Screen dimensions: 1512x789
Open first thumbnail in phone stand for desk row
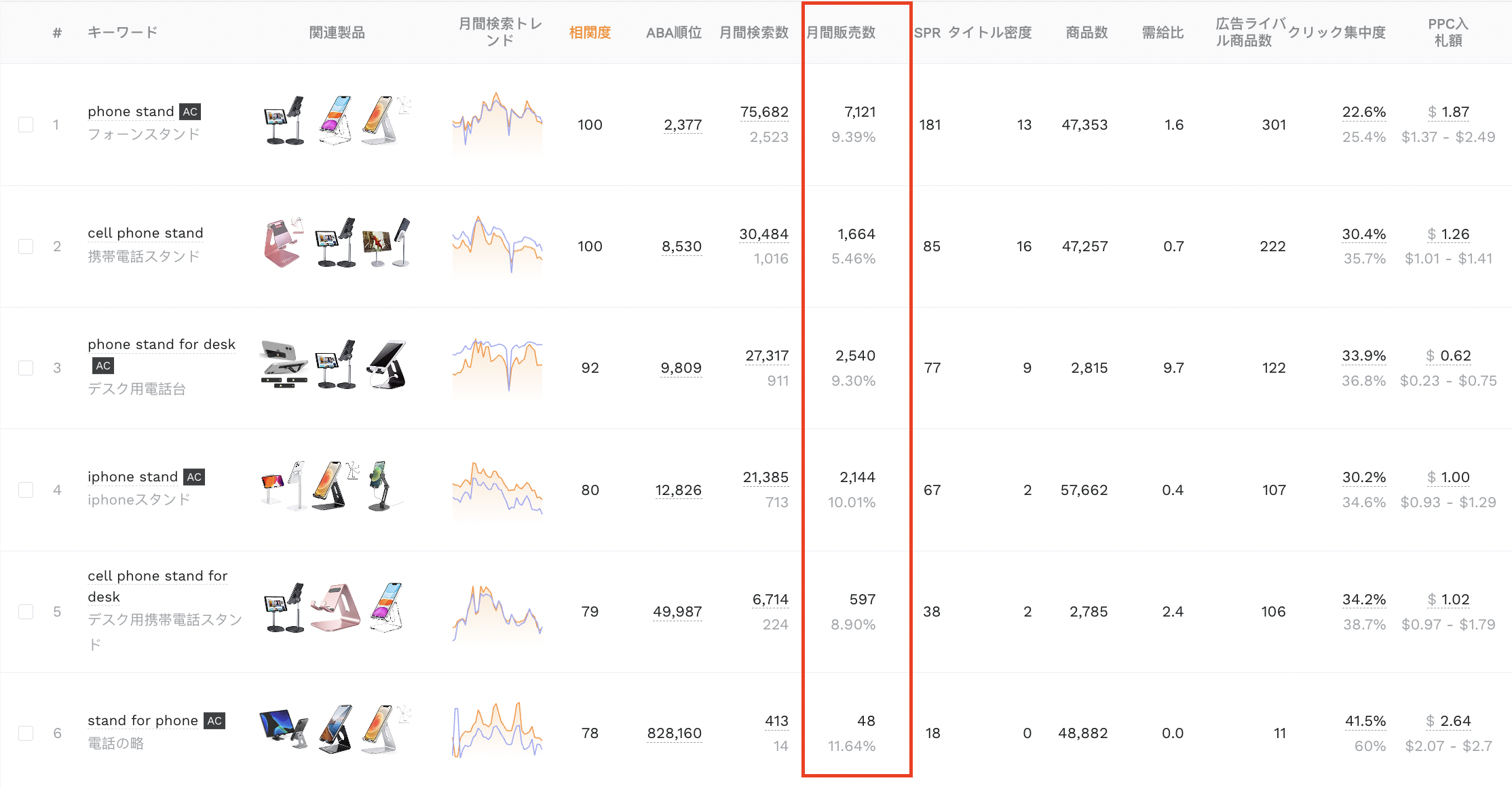click(284, 365)
